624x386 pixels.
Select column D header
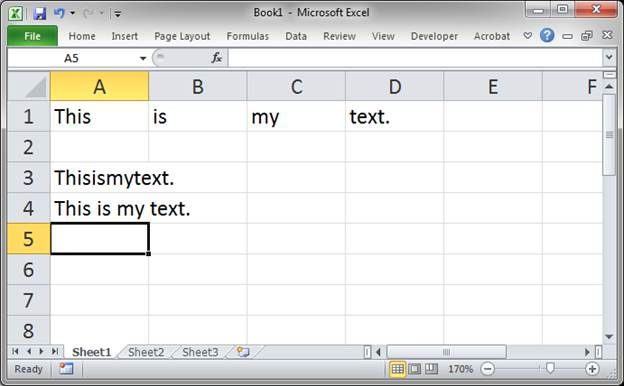pos(394,86)
